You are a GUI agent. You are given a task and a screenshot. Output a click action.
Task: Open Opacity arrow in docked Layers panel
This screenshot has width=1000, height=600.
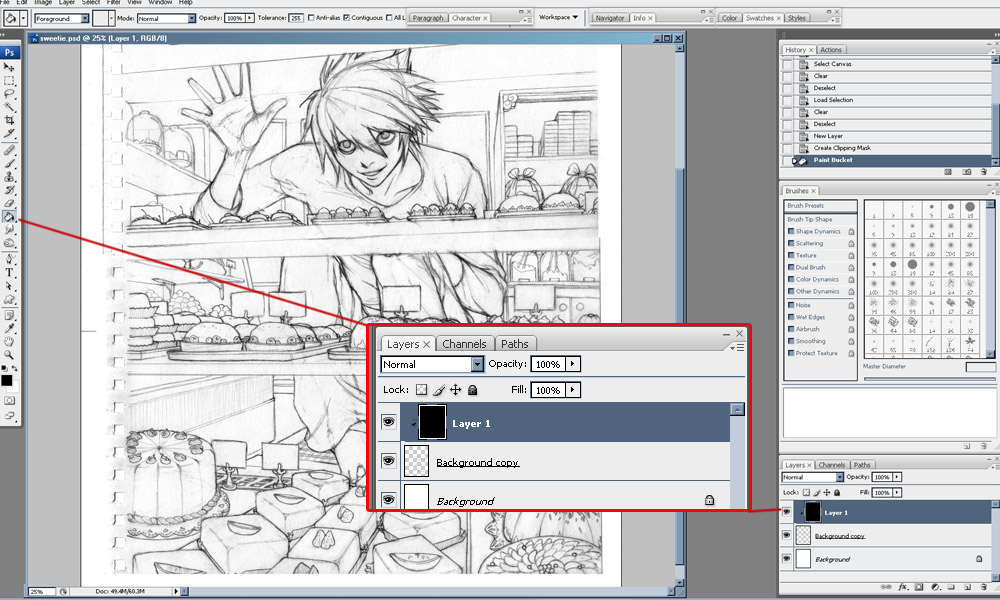point(897,477)
